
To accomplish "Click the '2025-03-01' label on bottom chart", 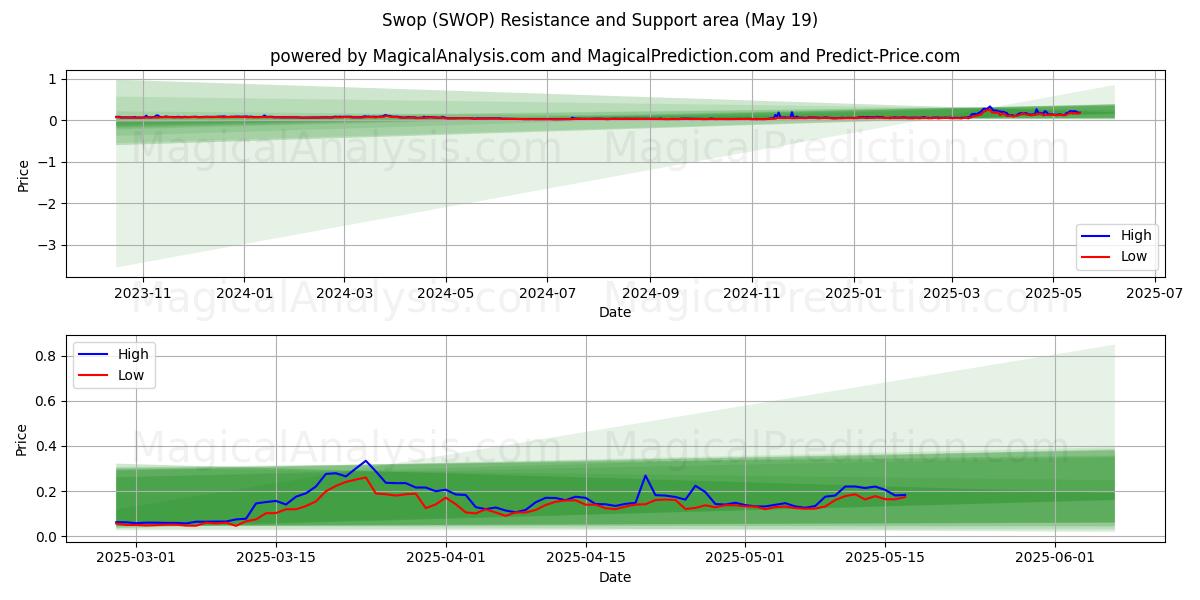I will tap(136, 558).
